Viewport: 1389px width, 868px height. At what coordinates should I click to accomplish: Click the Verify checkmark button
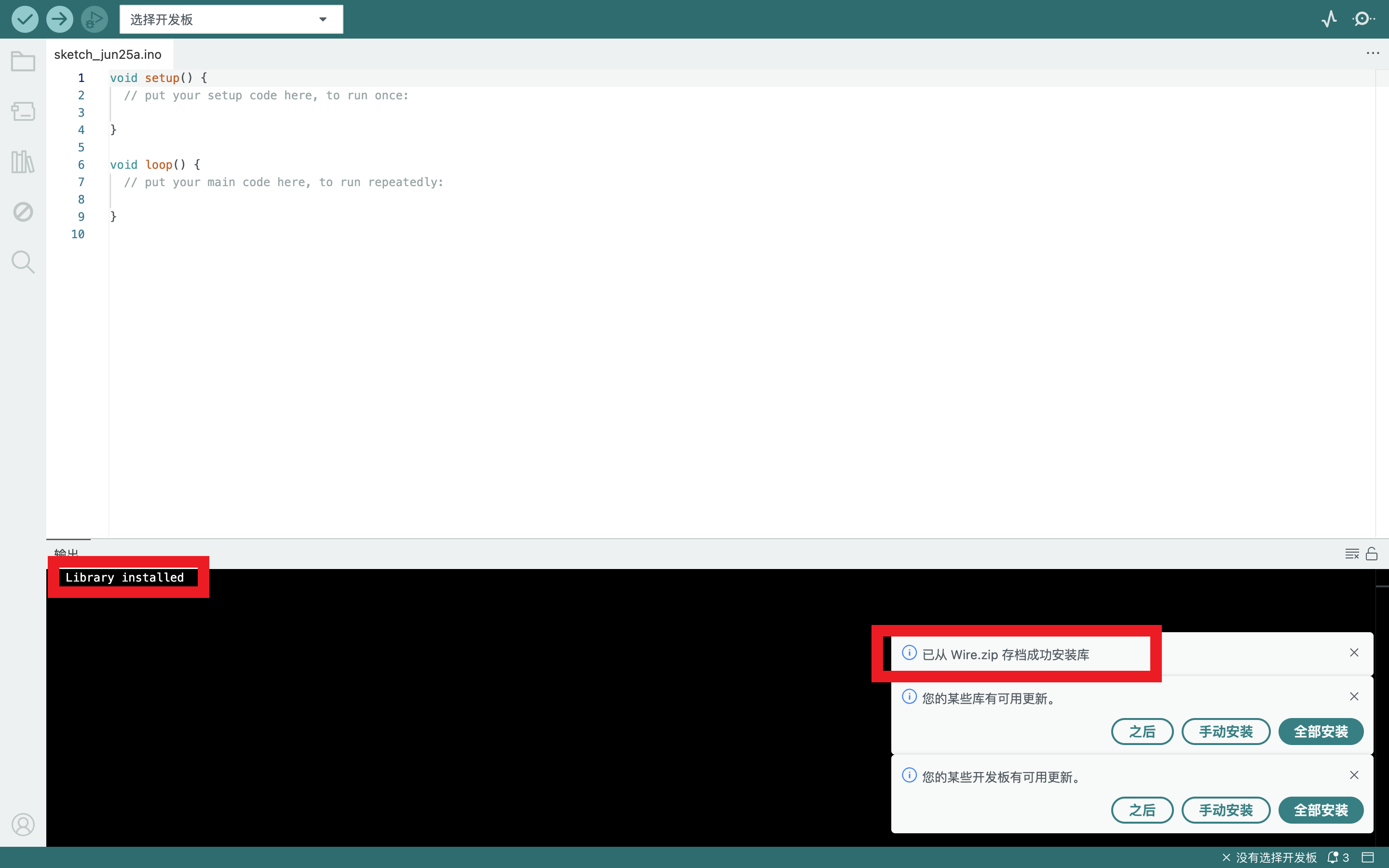(25, 19)
